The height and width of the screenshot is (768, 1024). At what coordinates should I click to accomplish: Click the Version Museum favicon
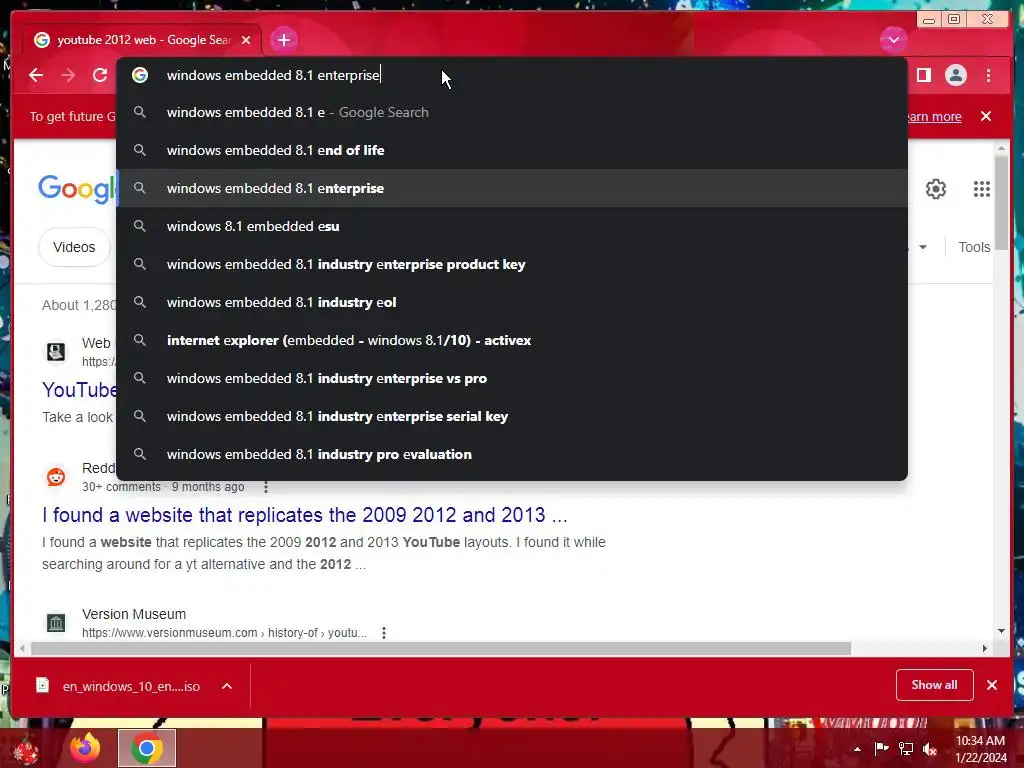click(56, 622)
